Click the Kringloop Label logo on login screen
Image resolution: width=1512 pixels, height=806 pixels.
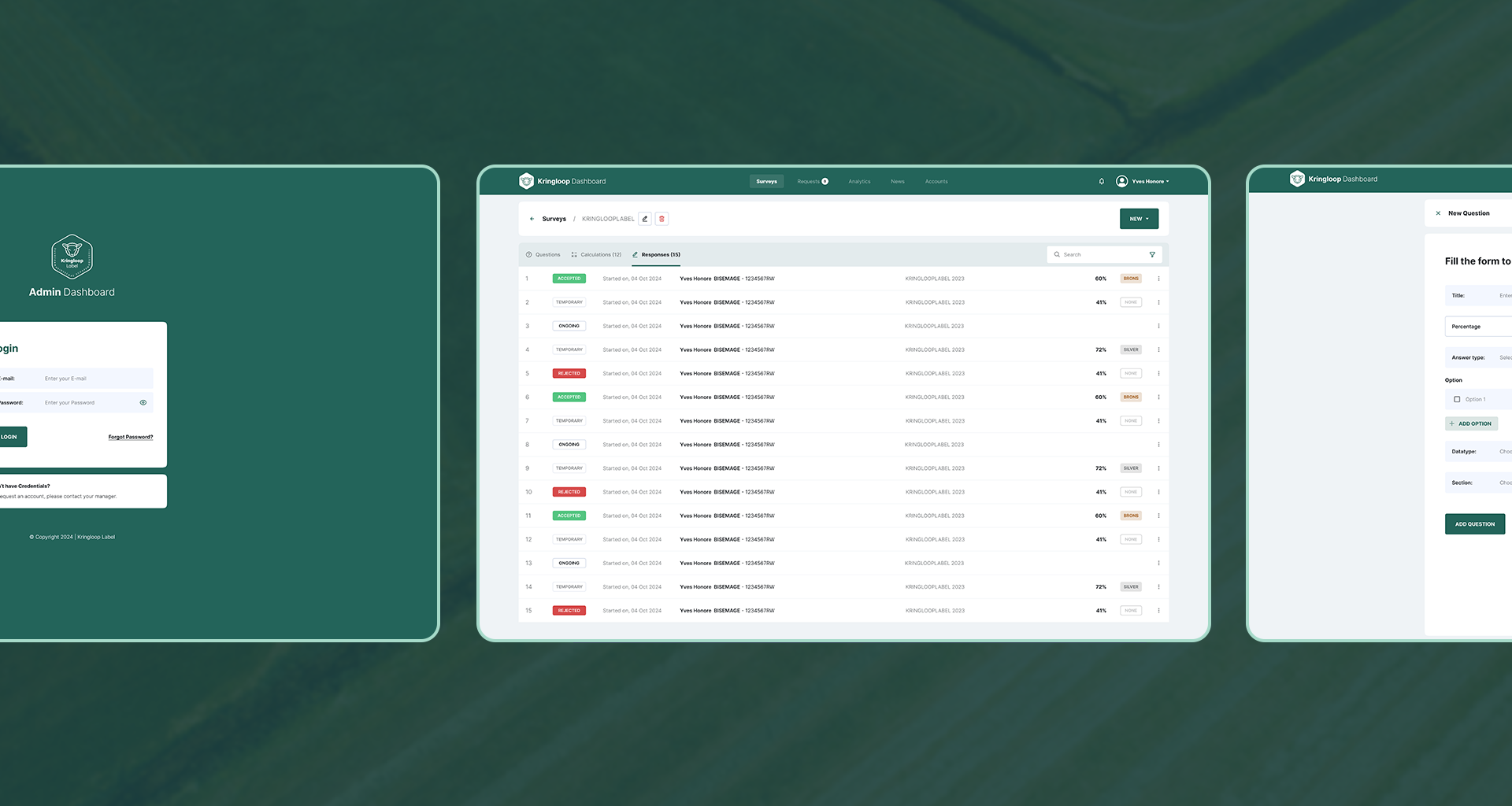pyautogui.click(x=72, y=257)
